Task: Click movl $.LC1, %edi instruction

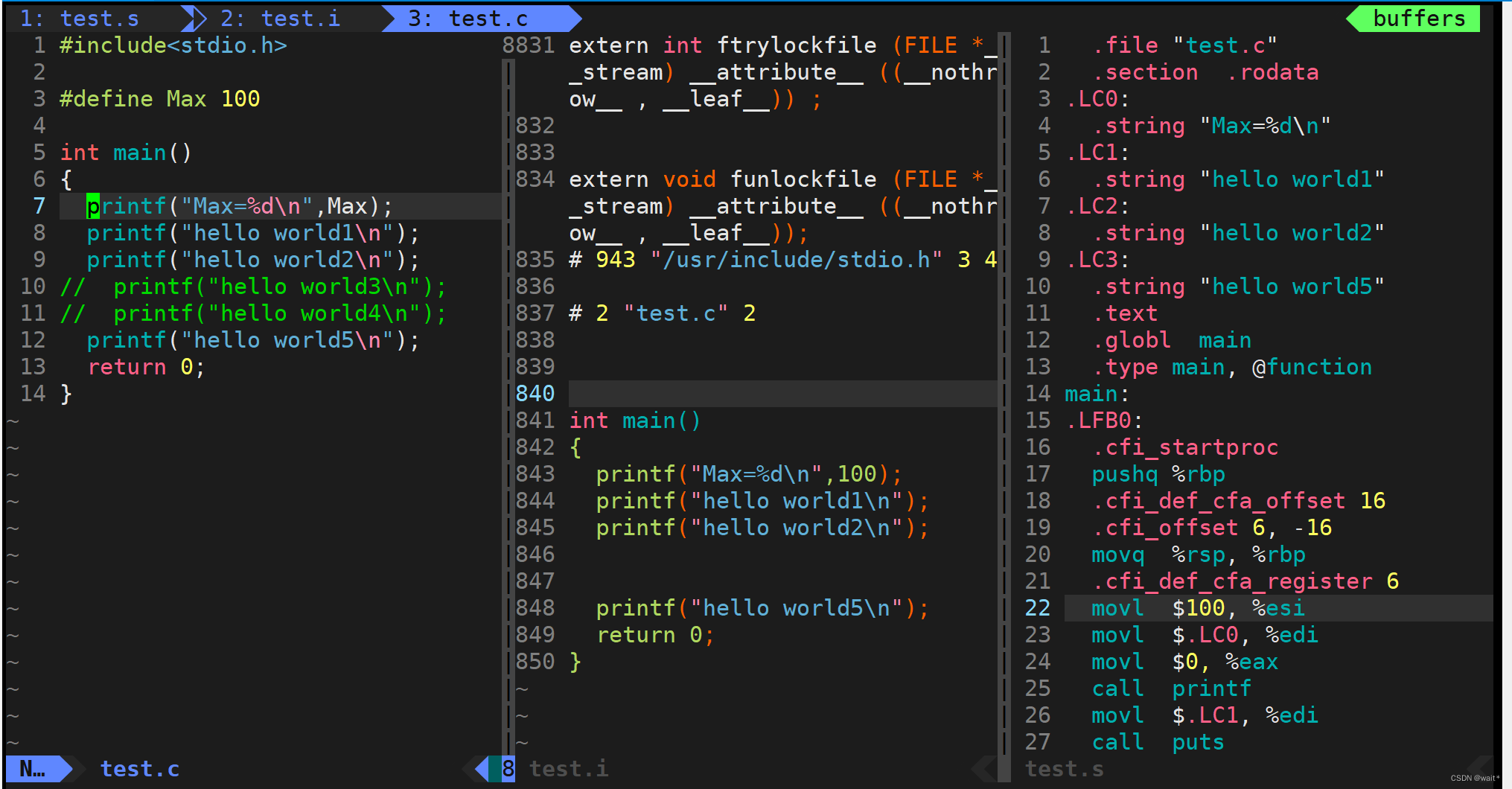Action: (x=1205, y=715)
